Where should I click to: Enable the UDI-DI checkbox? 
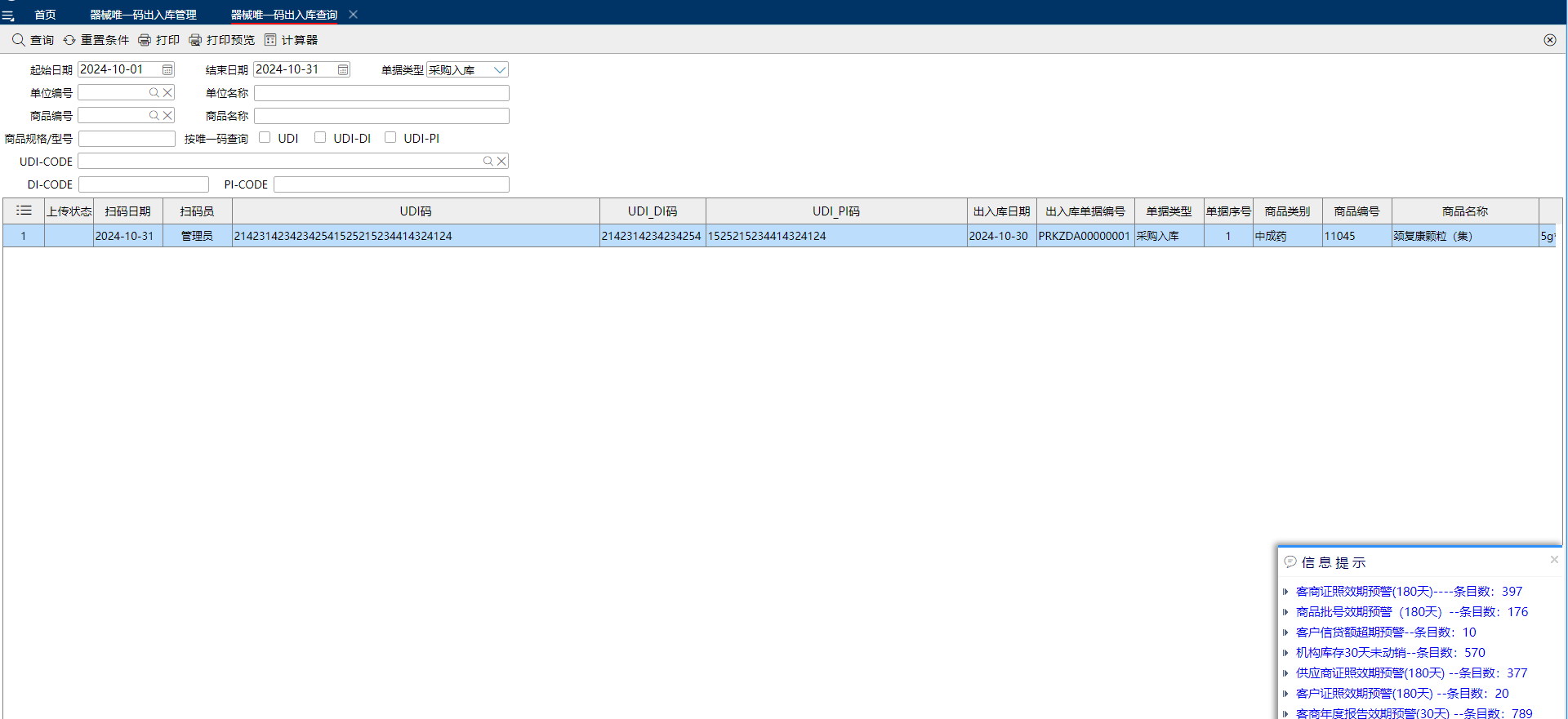coord(320,137)
